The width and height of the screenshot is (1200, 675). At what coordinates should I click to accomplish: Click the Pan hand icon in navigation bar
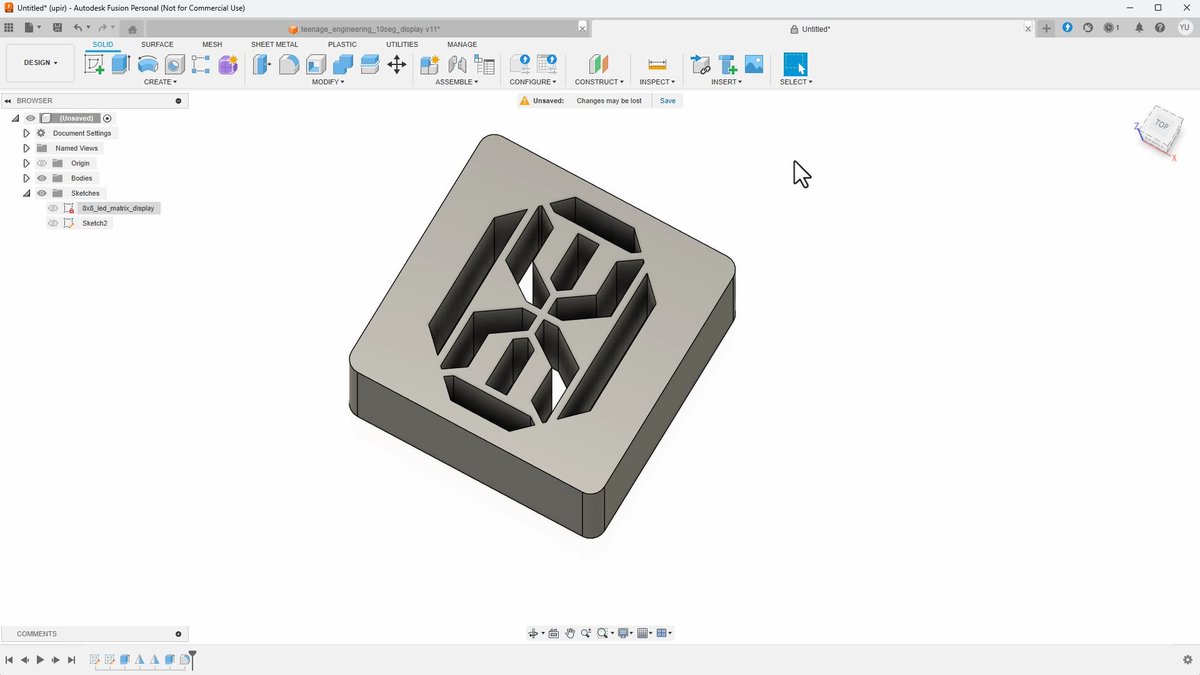570,633
